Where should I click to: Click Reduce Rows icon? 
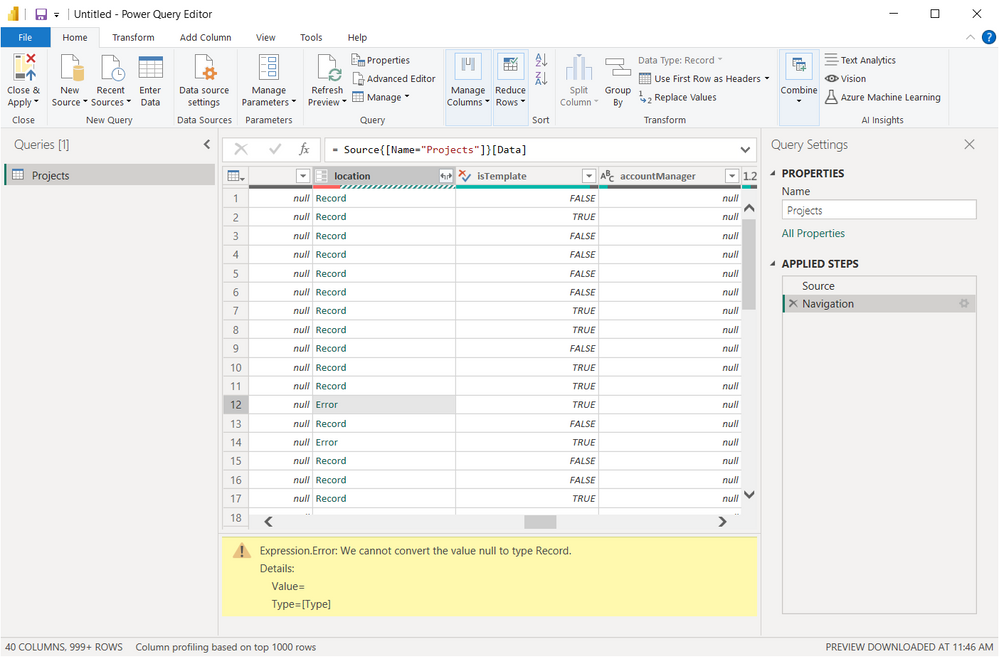click(x=510, y=67)
